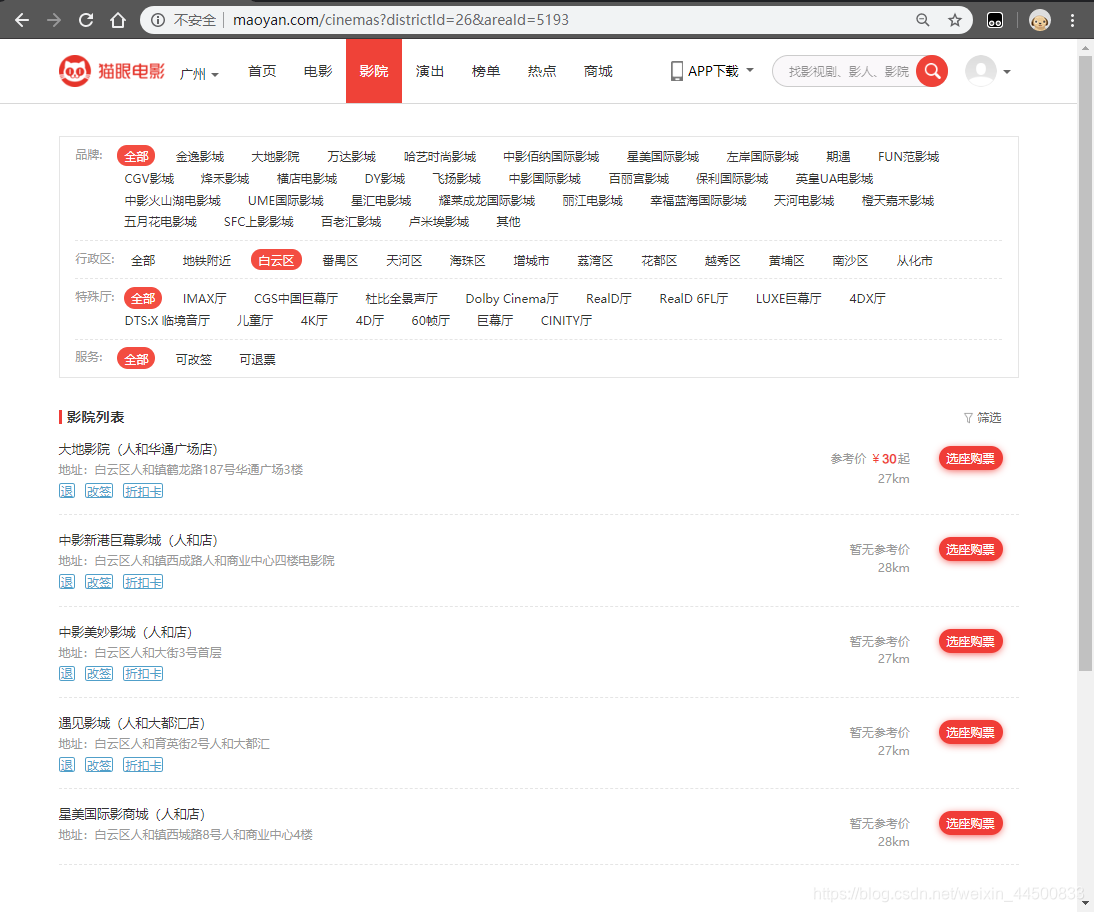The width and height of the screenshot is (1094, 912).
Task: Expand the APP下载 dropdown
Action: pyautogui.click(x=712, y=71)
